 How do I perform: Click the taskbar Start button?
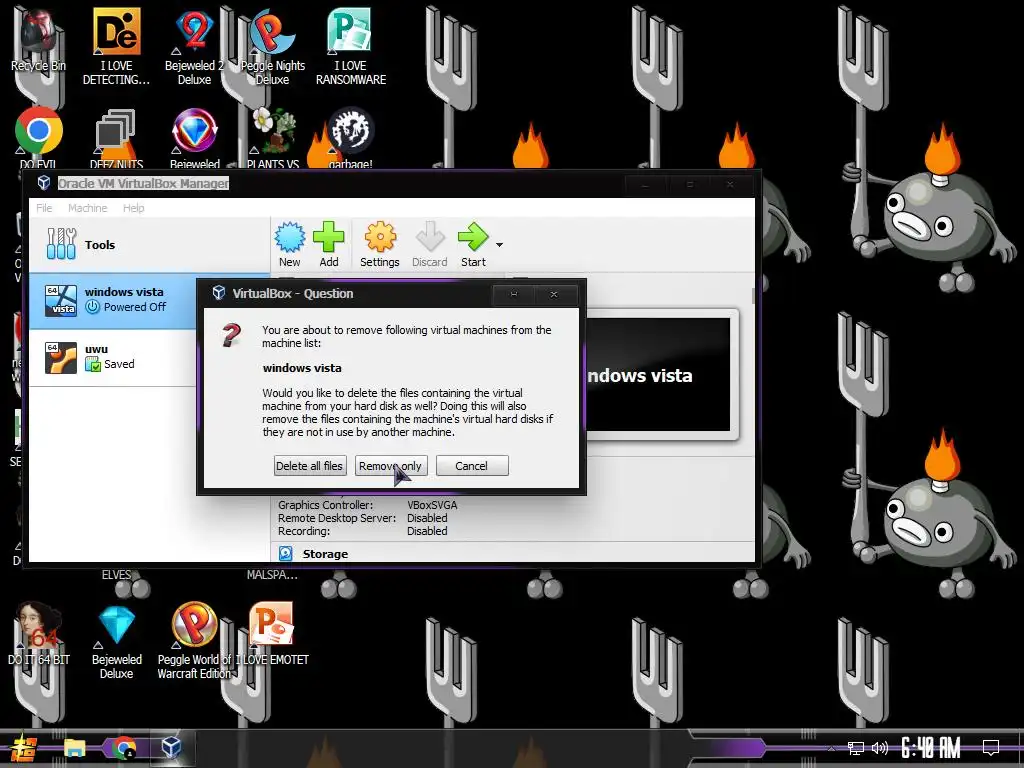click(x=24, y=748)
